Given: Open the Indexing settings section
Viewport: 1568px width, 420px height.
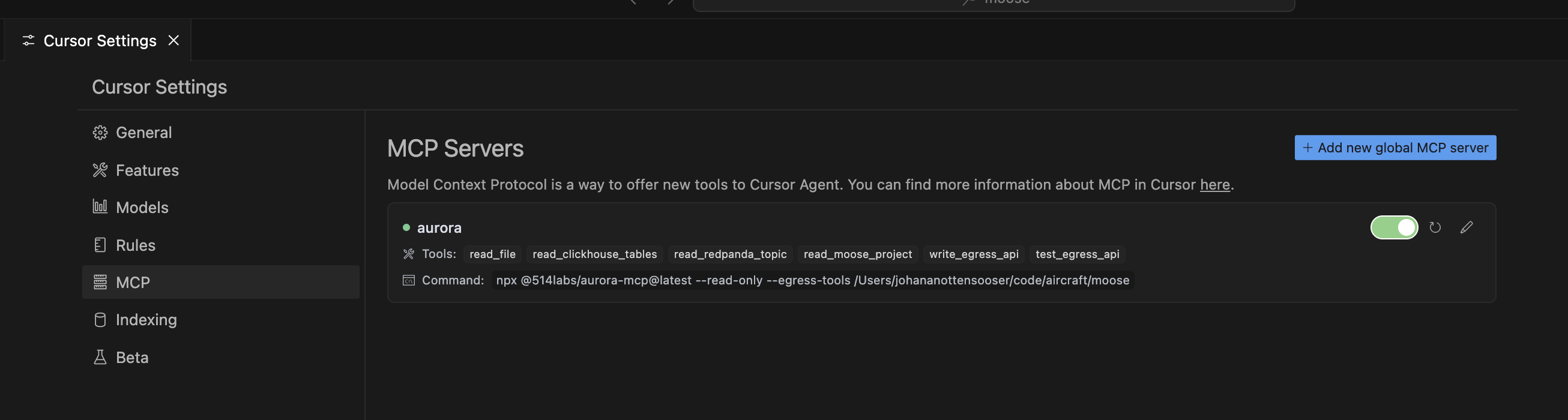Looking at the screenshot, I should [220, 320].
